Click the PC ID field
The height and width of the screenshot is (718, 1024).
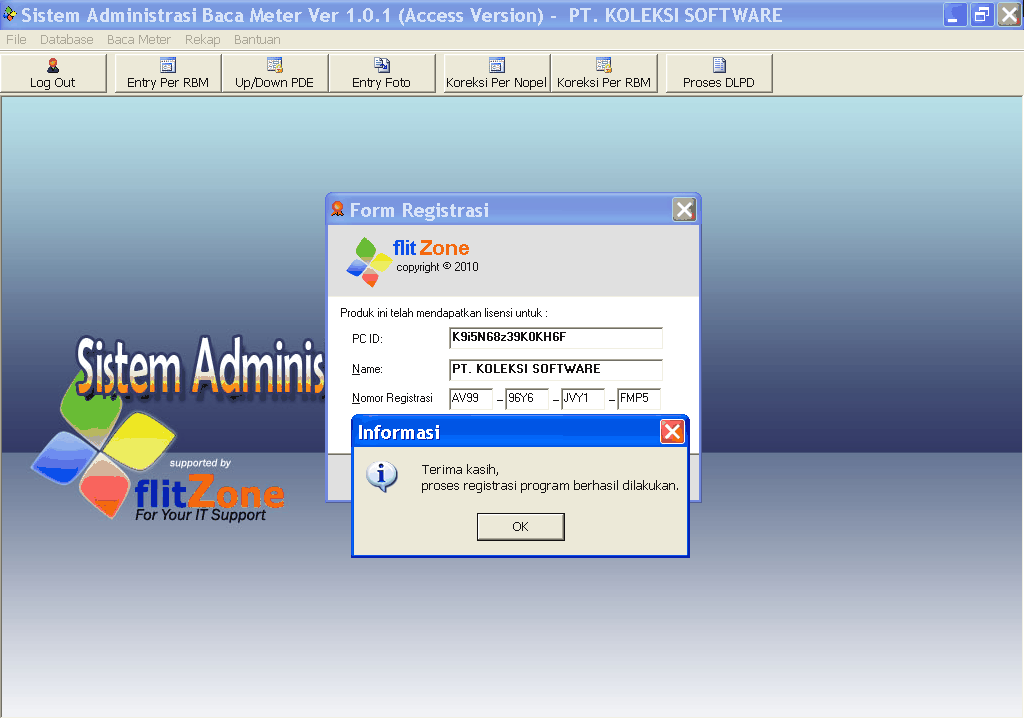pos(556,338)
